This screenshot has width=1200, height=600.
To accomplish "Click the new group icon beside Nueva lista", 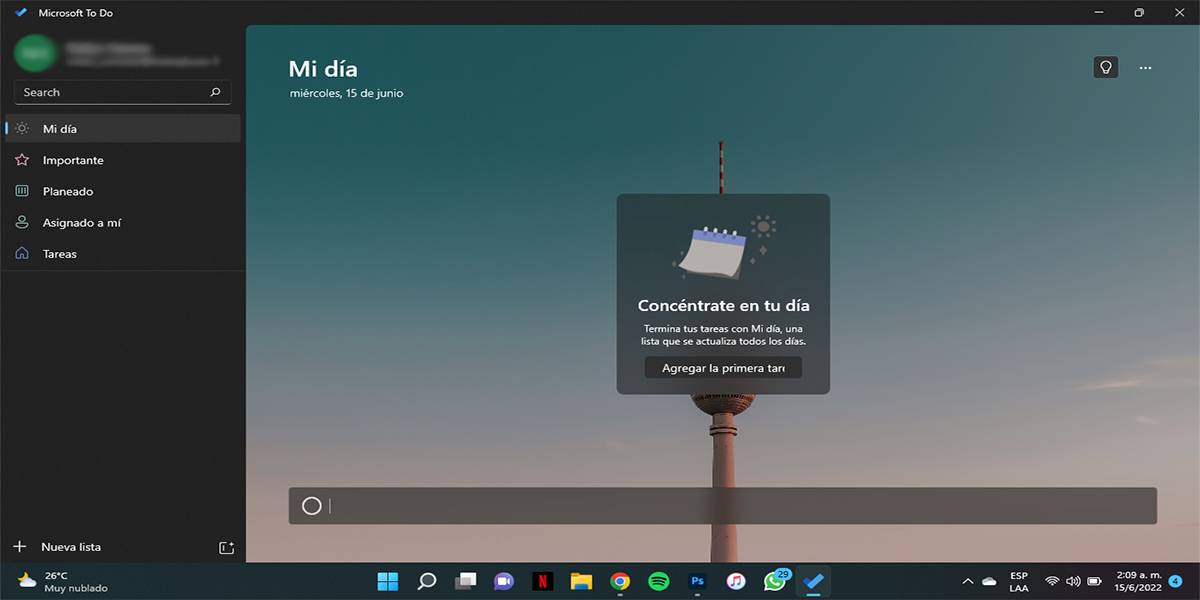I will (226, 547).
